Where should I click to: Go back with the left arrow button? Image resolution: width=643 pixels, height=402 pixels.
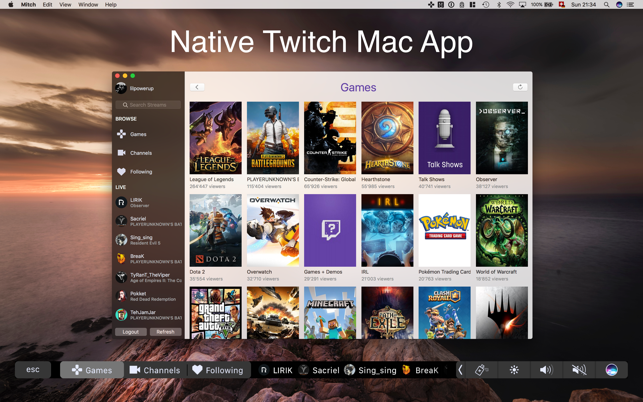197,87
